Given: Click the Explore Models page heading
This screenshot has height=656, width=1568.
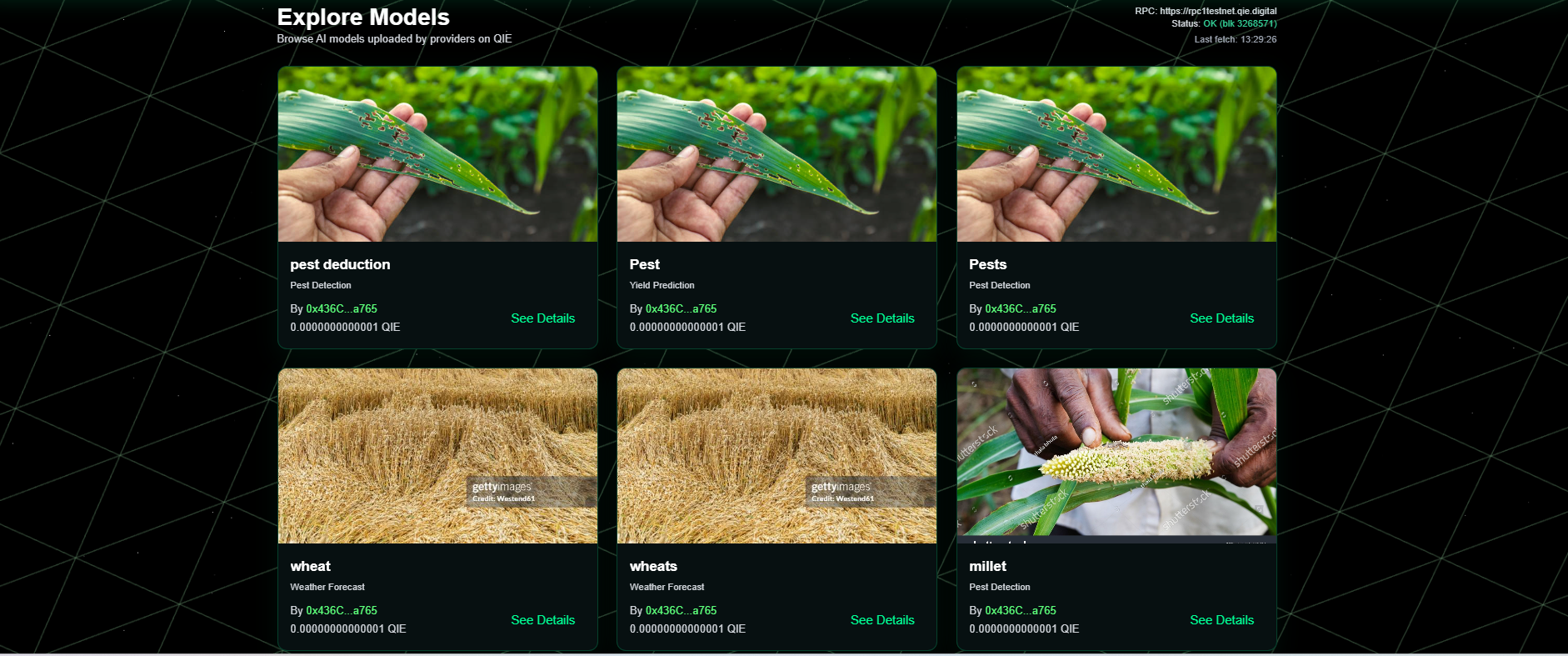Looking at the screenshot, I should (x=363, y=18).
